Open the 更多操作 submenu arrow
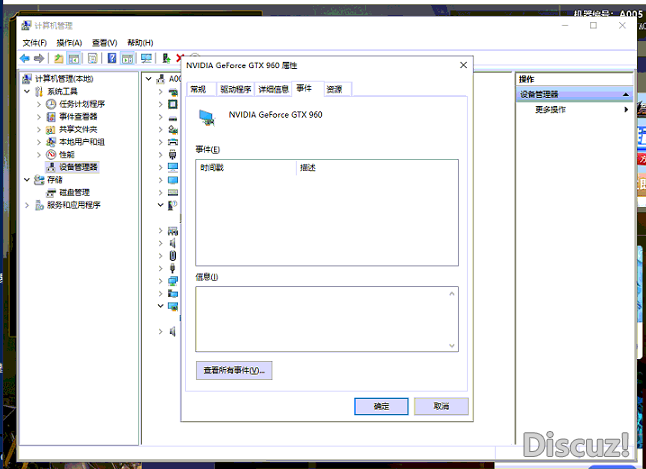Viewport: 646px width, 469px height. click(626, 110)
